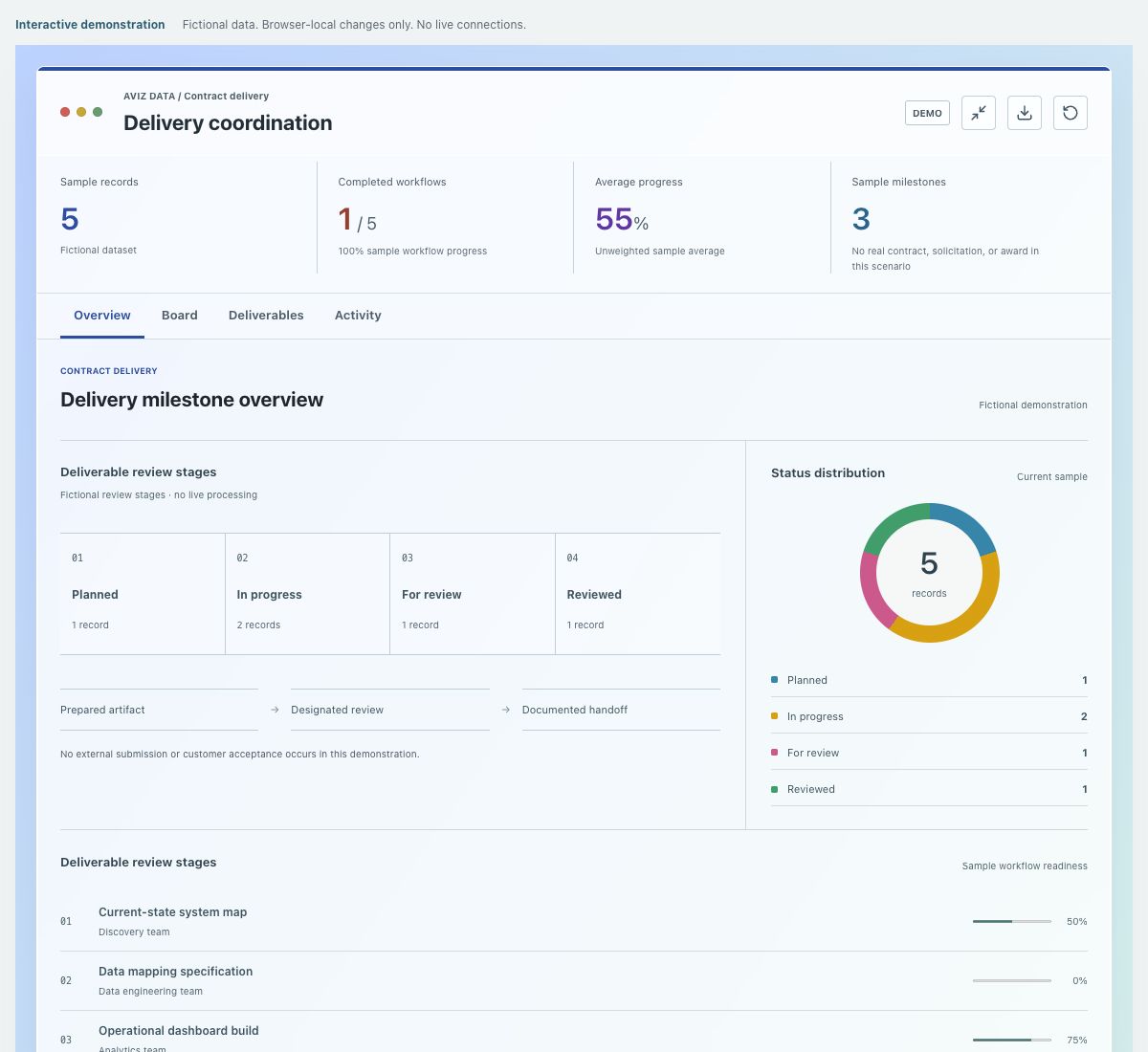Click the AVIZ DATA / Contract delivery breadcrumb
1148x1052 pixels.
pyautogui.click(x=196, y=96)
